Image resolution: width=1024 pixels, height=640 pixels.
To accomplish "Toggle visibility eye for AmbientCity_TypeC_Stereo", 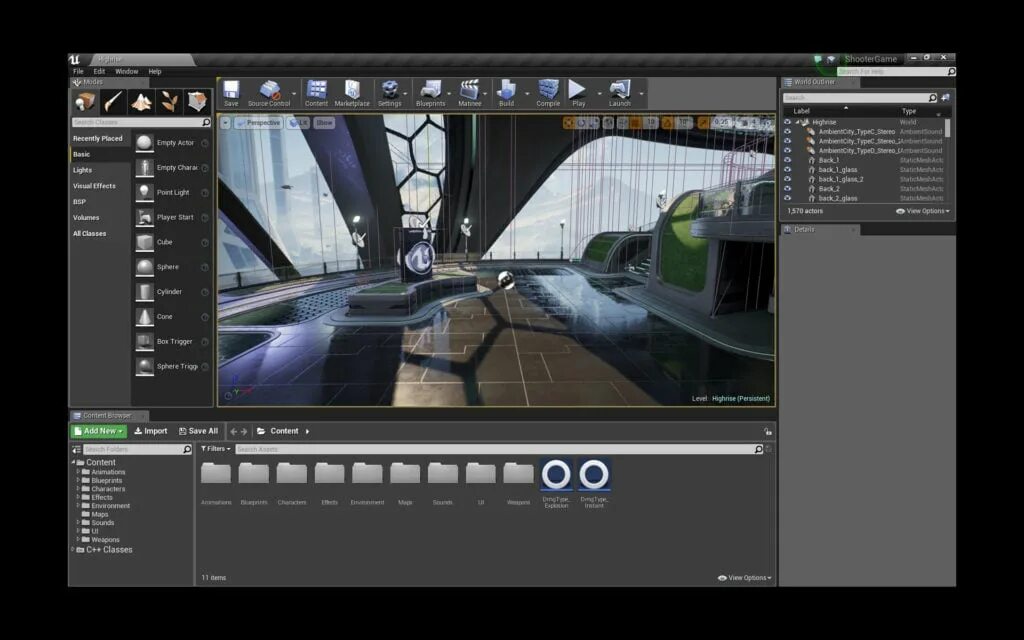I will [787, 131].
